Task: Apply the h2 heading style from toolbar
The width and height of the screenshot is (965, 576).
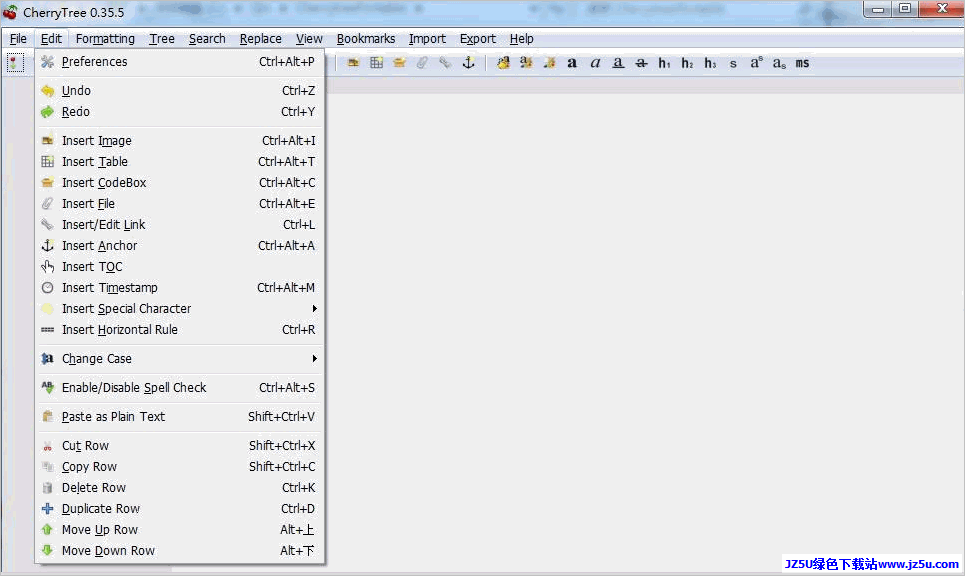Action: tap(687, 63)
